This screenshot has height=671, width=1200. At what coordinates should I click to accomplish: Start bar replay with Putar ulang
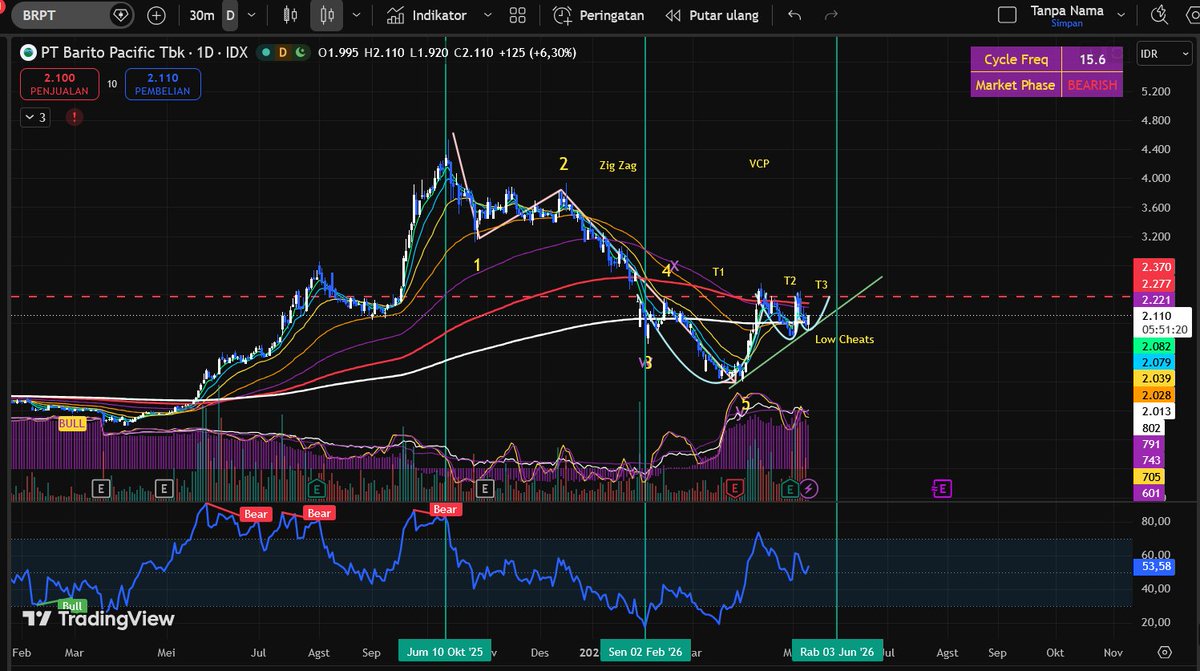[711, 15]
